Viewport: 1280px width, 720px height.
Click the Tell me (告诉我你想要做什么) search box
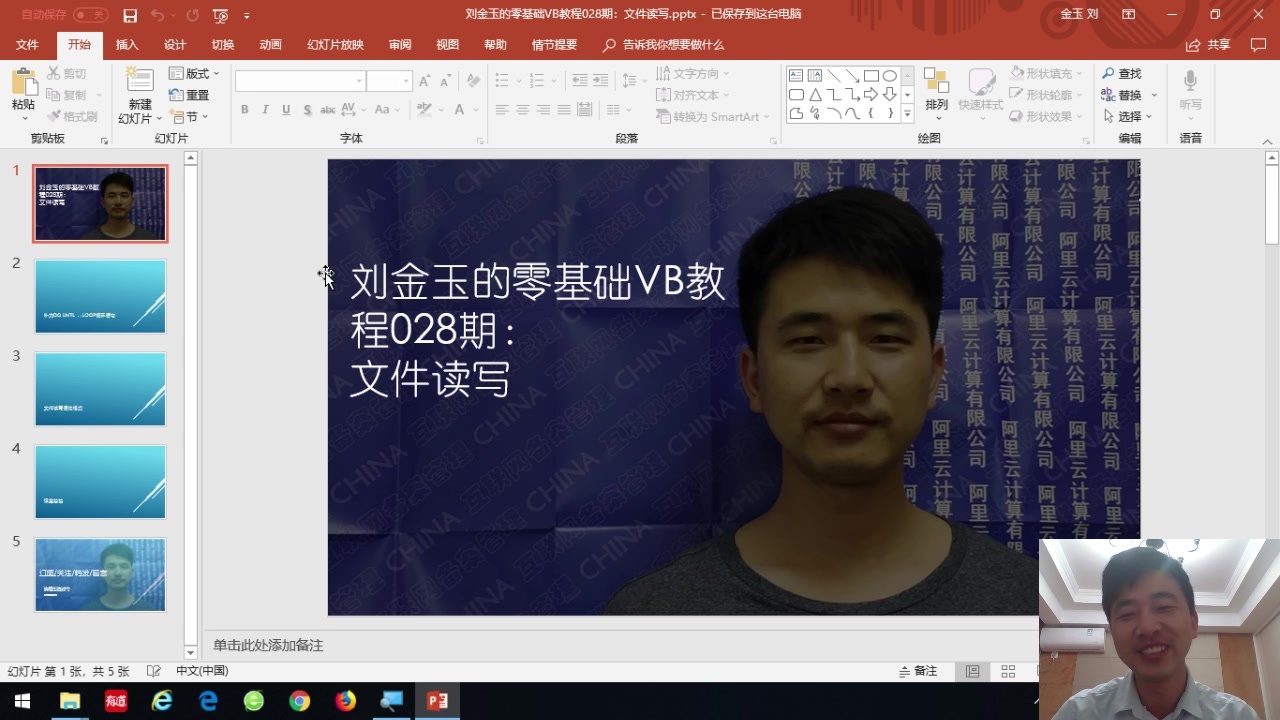(x=664, y=45)
